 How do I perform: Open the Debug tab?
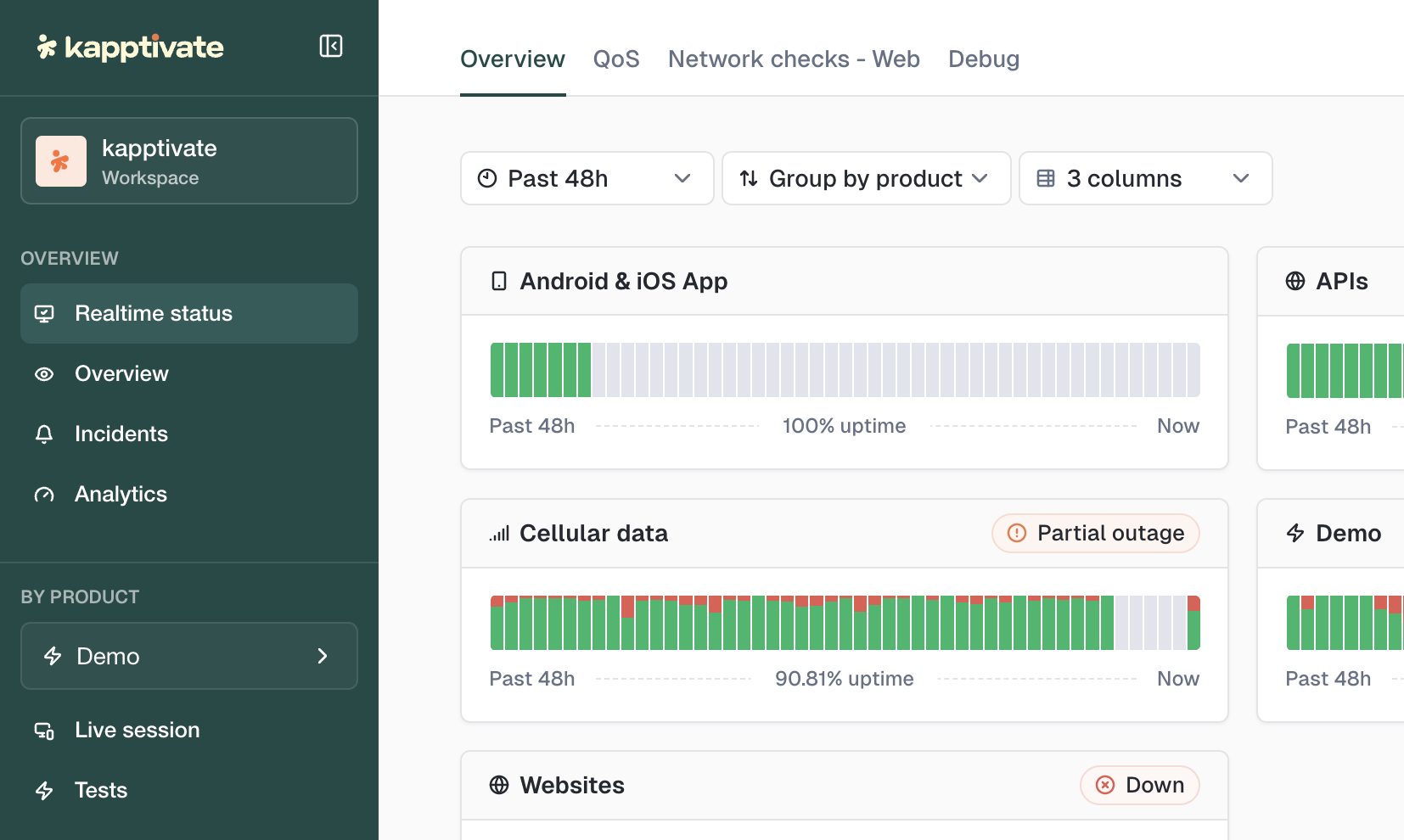coord(984,59)
